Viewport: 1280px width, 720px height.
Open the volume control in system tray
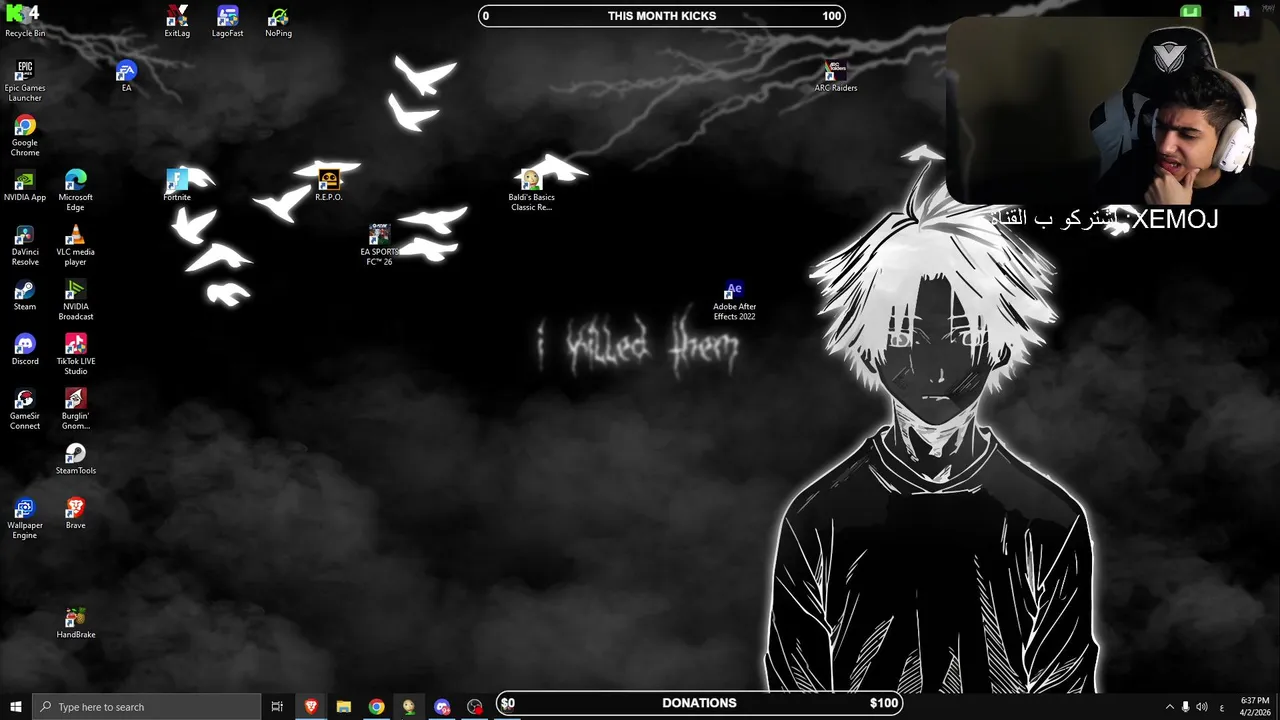1202,707
